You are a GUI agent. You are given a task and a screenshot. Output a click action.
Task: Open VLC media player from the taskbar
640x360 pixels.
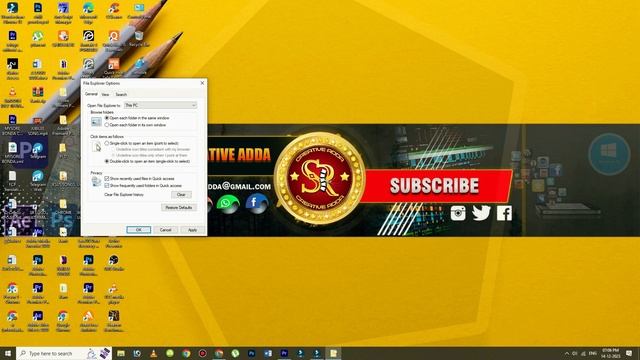(153, 353)
